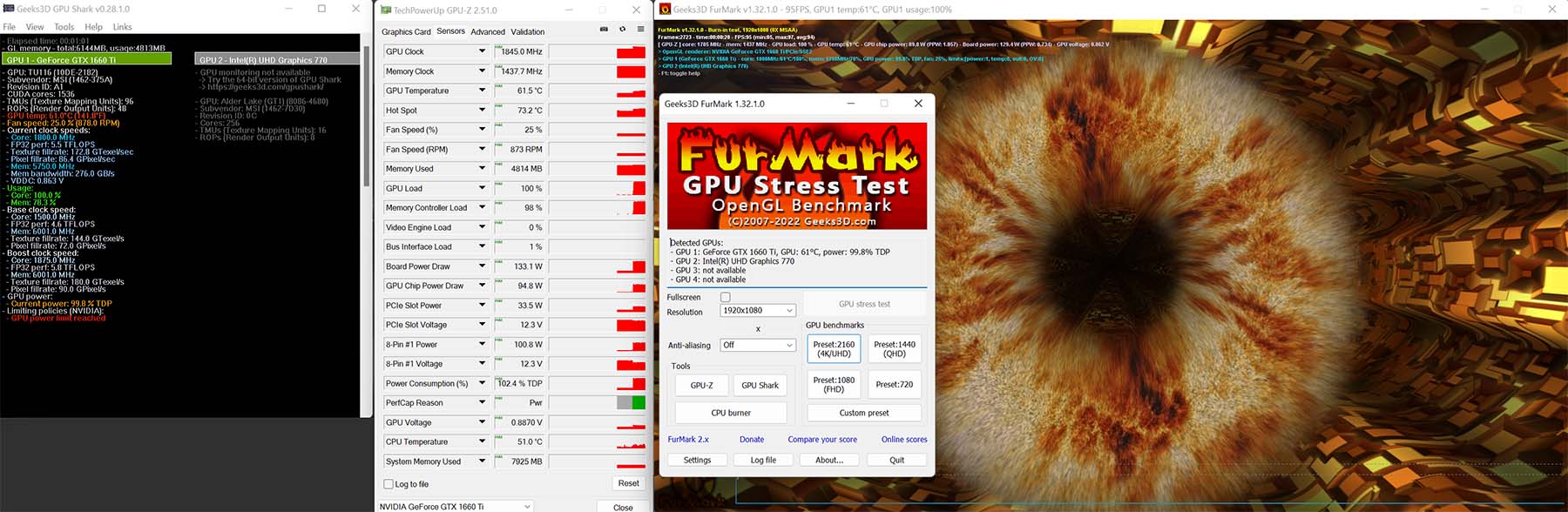Run the Preset:1080 (FHD) benchmark
The image size is (1568, 512).
(x=834, y=385)
